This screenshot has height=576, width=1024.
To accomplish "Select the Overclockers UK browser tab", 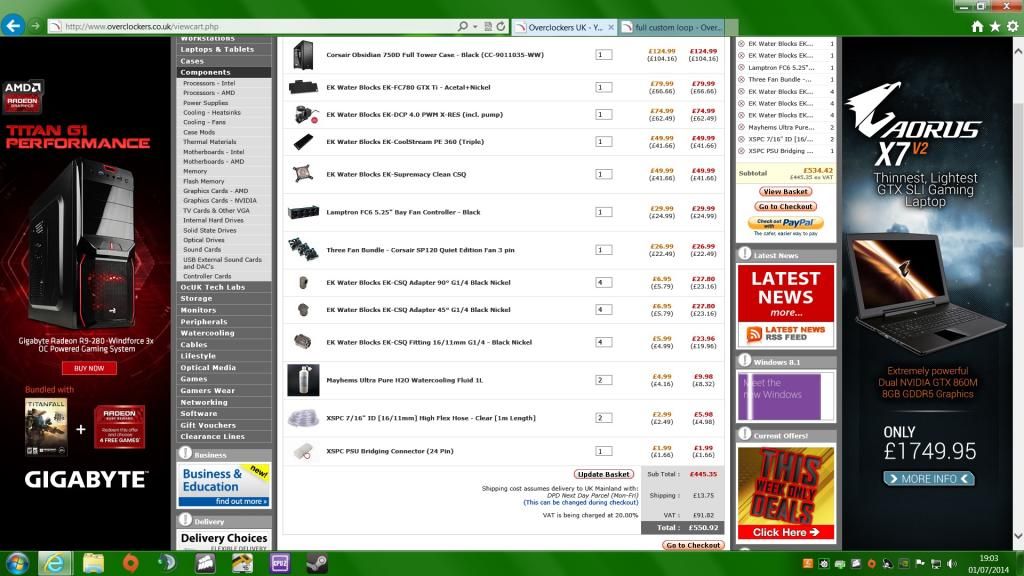I will coord(565,27).
